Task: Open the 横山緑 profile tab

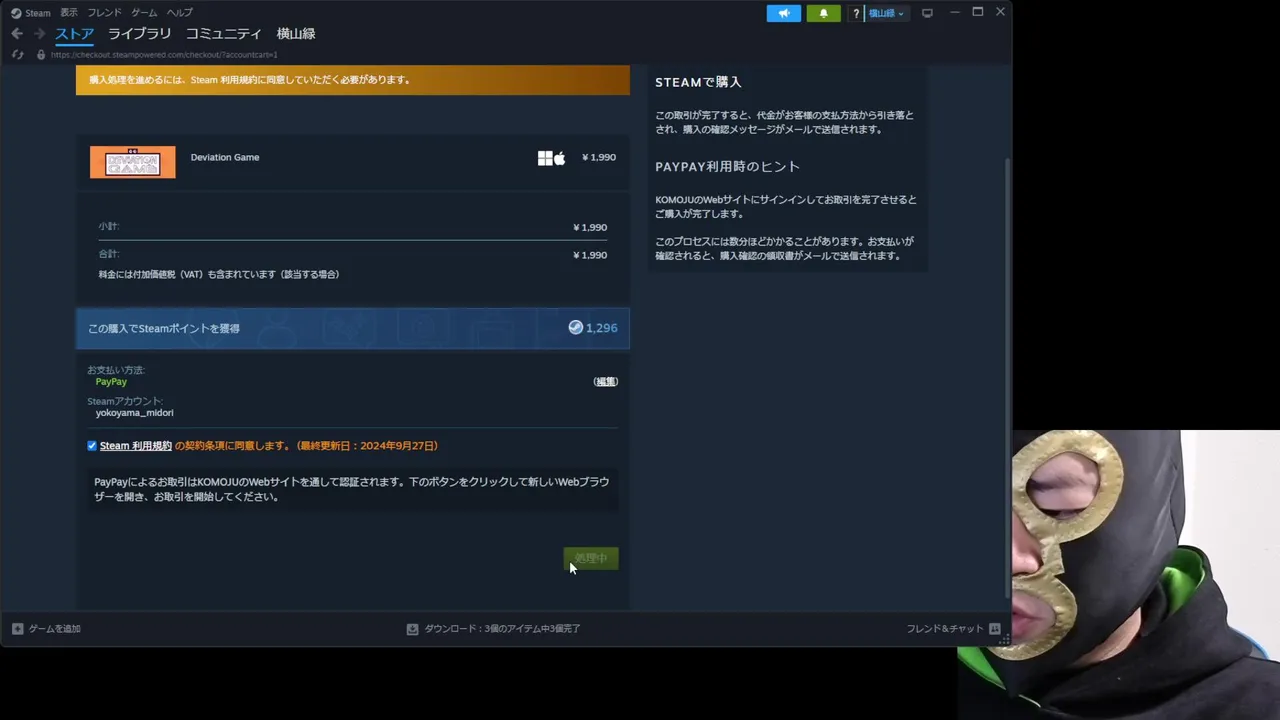Action: click(296, 34)
